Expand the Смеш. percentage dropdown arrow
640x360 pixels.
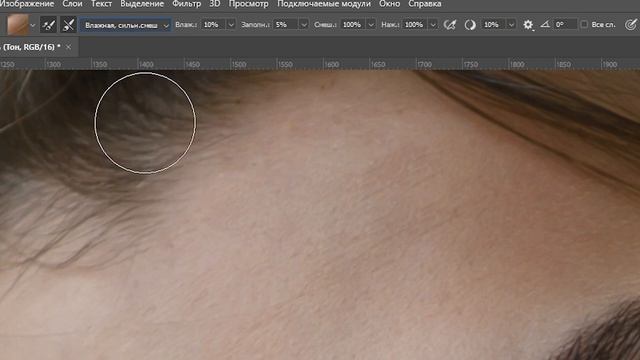tap(371, 25)
